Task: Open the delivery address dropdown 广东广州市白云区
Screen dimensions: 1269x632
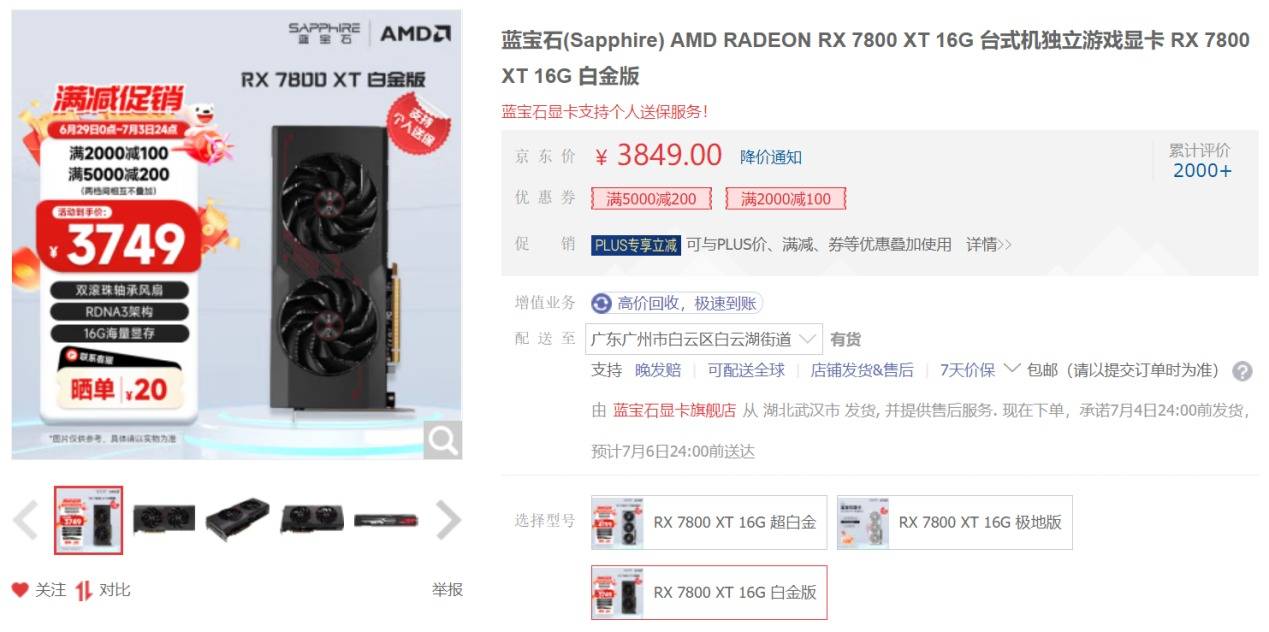Action: click(x=704, y=339)
